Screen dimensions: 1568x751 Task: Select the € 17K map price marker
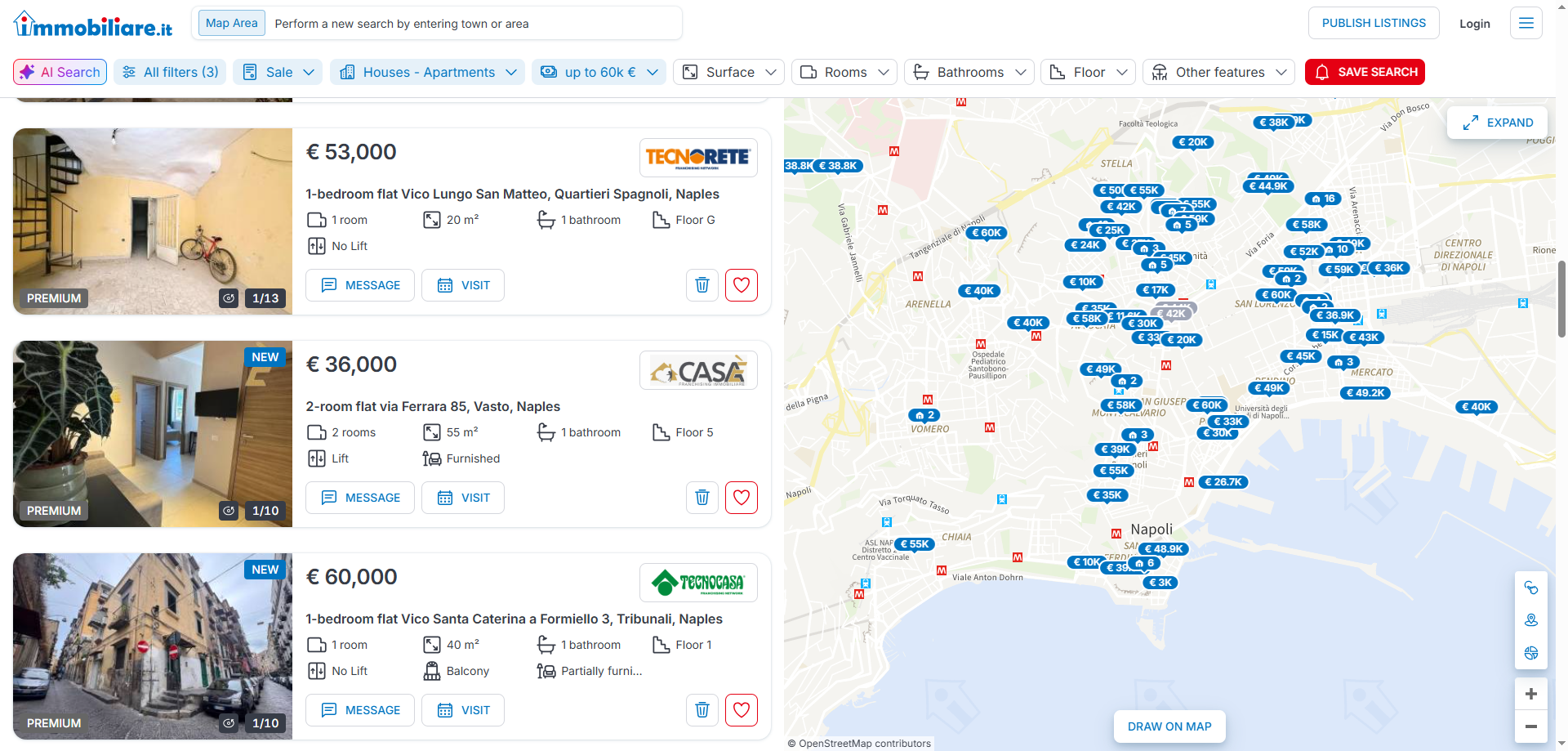[1156, 290]
